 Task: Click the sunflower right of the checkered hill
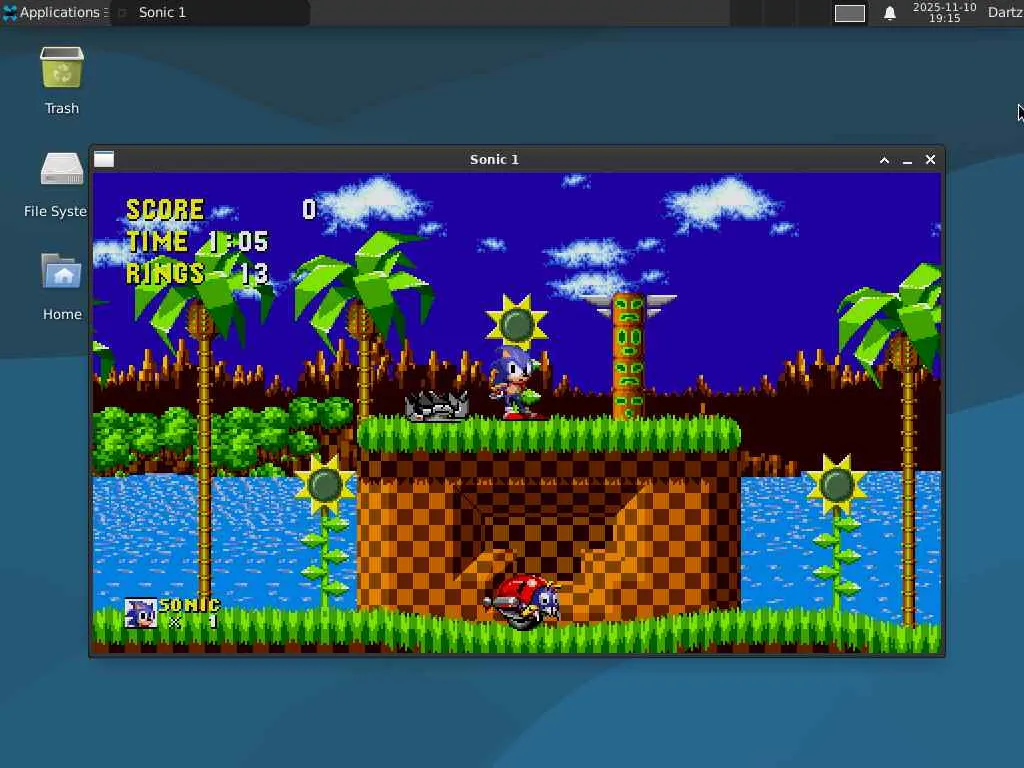[x=837, y=532]
